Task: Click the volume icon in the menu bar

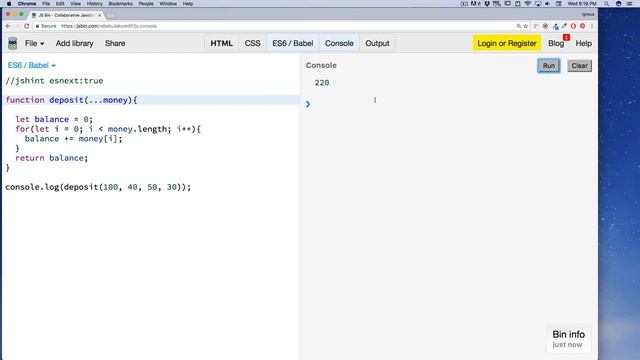Action: 547,4
